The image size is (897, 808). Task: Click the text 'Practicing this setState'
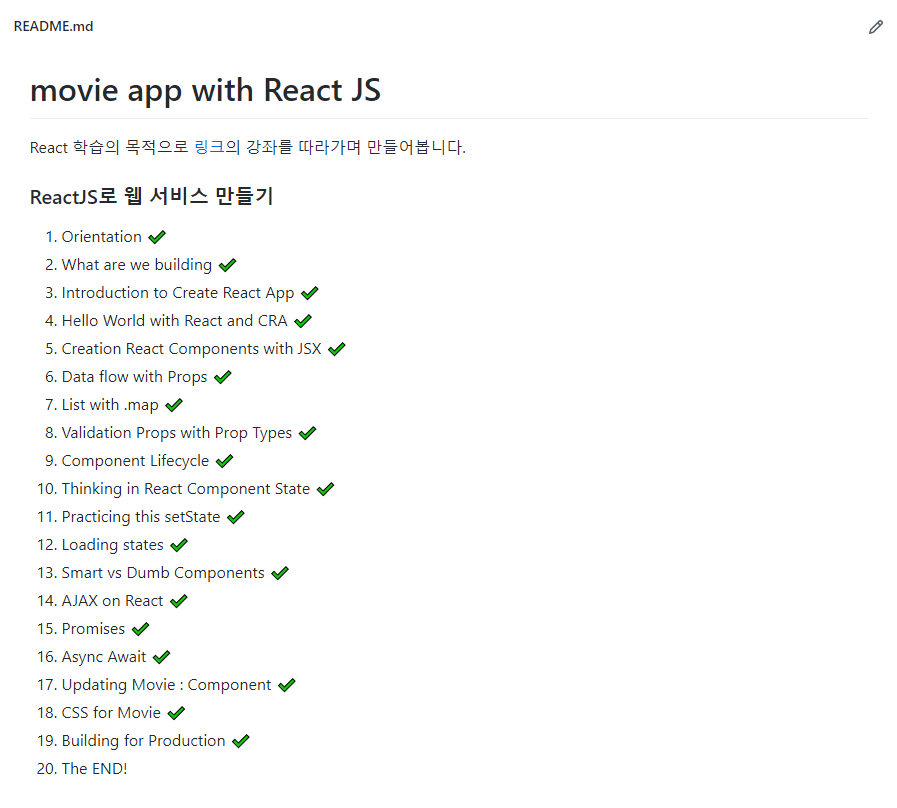coord(141,517)
